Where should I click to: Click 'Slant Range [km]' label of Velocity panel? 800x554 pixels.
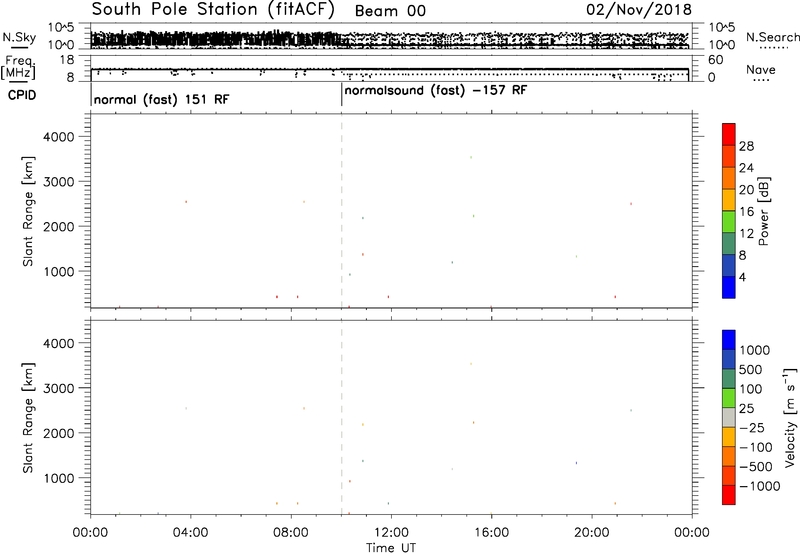[28, 418]
